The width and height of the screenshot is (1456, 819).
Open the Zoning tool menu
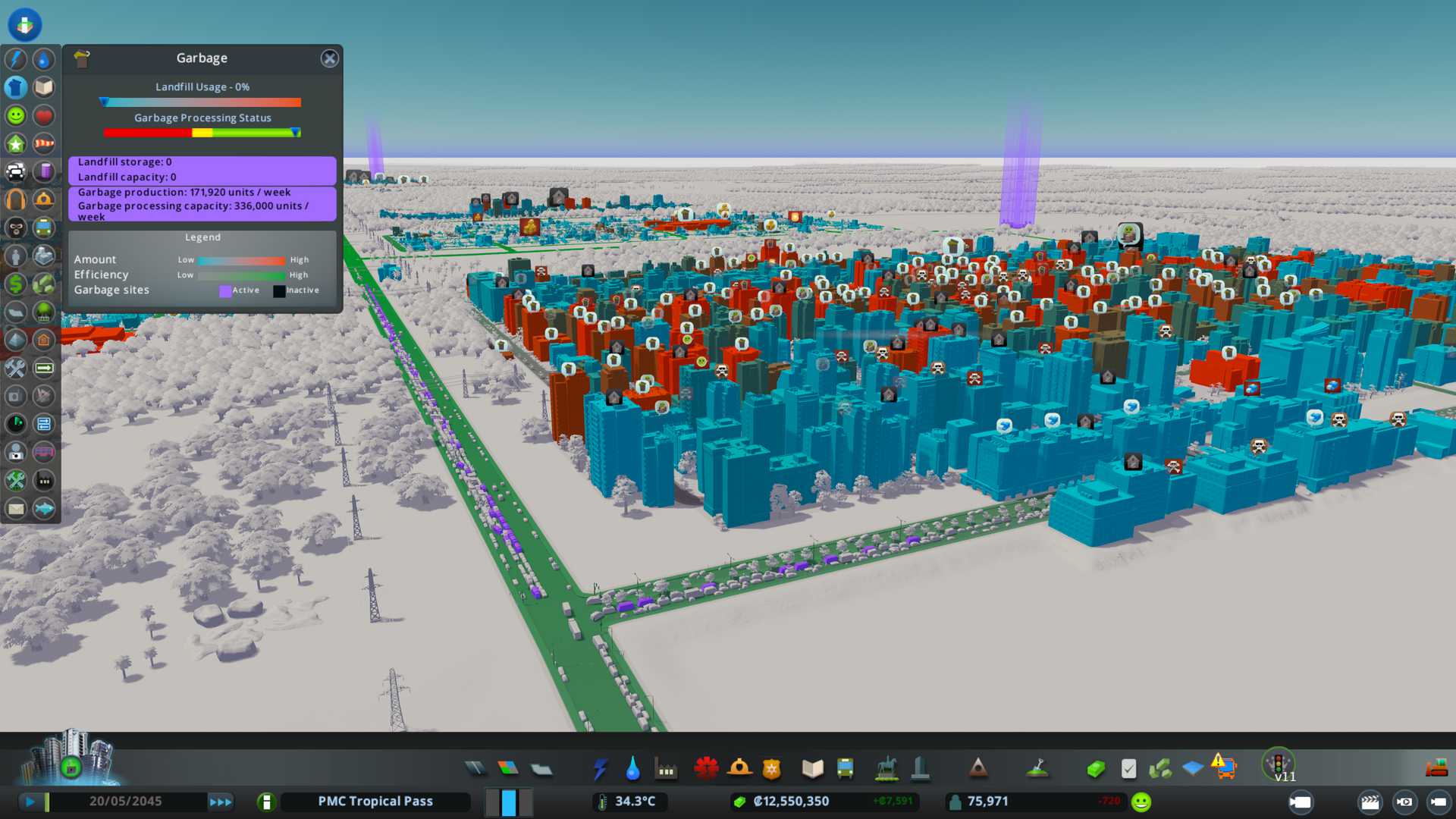coord(508,769)
